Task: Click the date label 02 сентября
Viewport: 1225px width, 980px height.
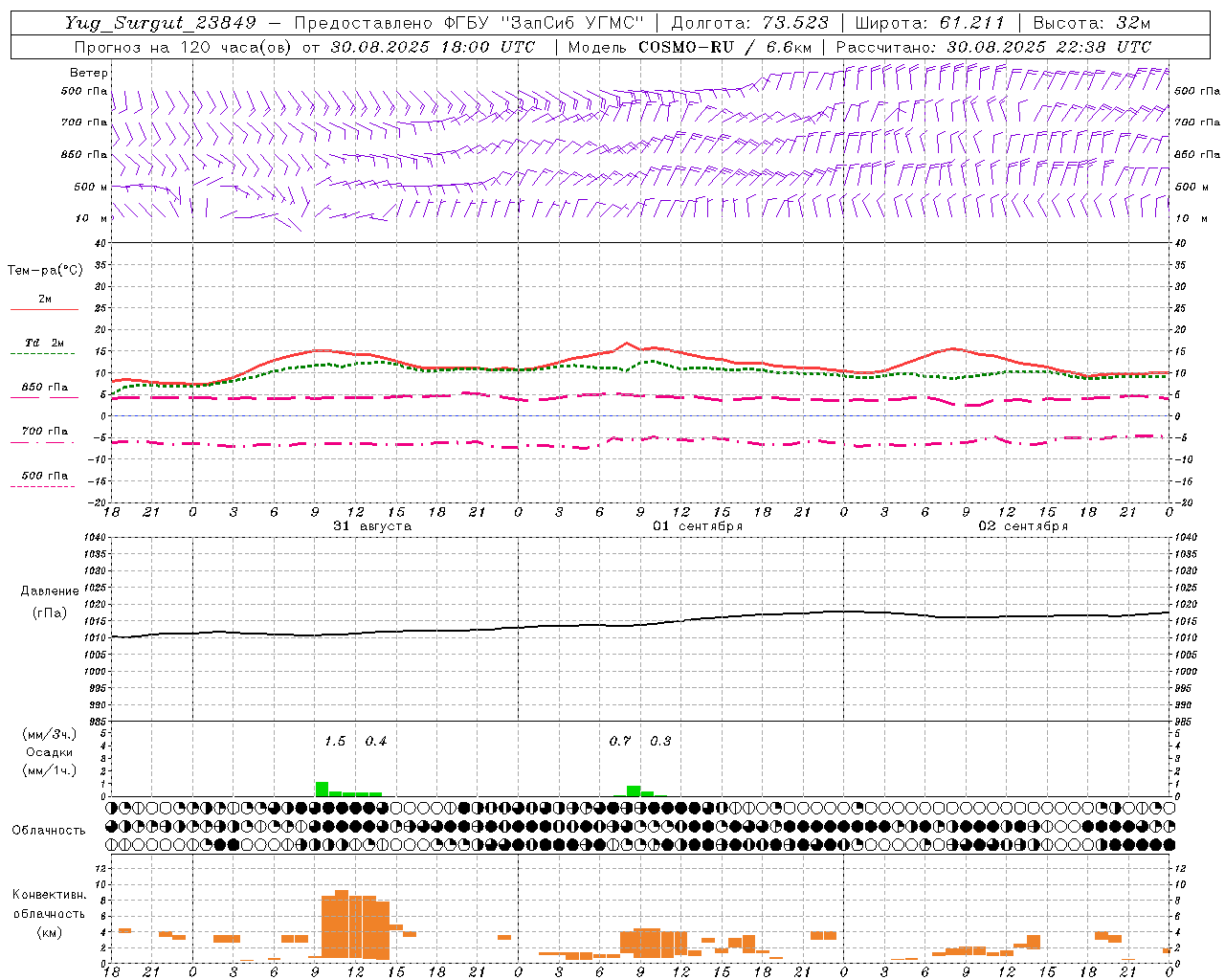Action: 1023,526
